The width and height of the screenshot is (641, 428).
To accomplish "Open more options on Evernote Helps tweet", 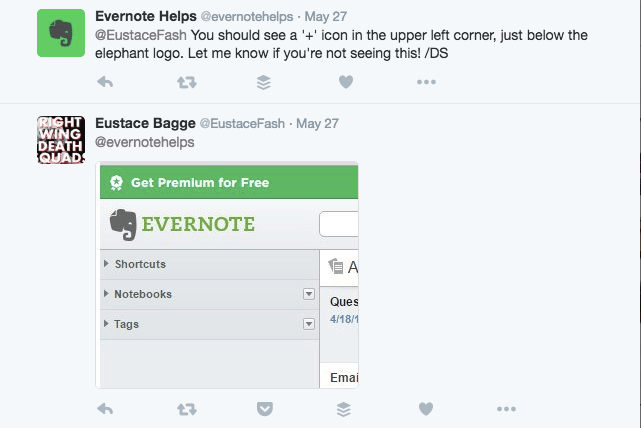I will click(x=426, y=82).
